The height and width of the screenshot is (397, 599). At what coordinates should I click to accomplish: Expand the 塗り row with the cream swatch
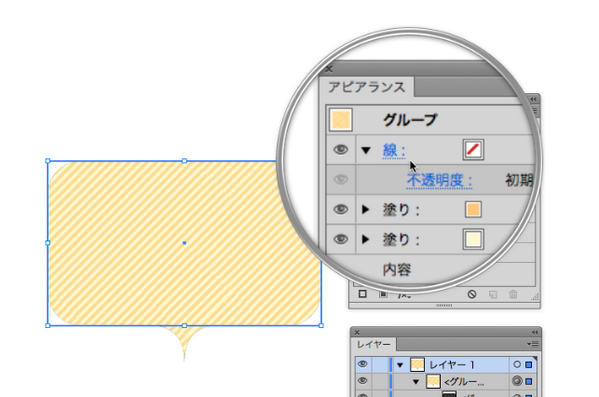(x=366, y=239)
